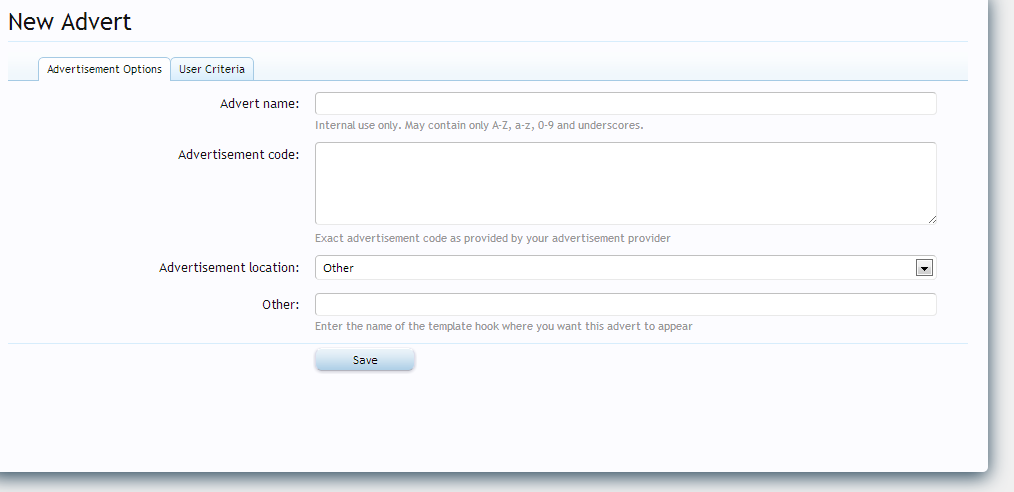This screenshot has width=1014, height=492.
Task: Select the Advertisement Options tab
Action: [x=104, y=69]
